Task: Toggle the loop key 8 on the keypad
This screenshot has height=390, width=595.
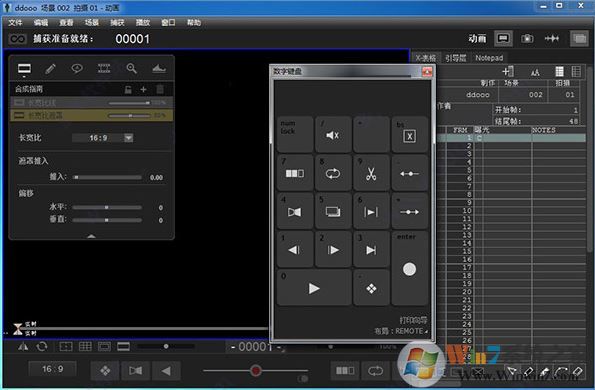Action: 333,173
